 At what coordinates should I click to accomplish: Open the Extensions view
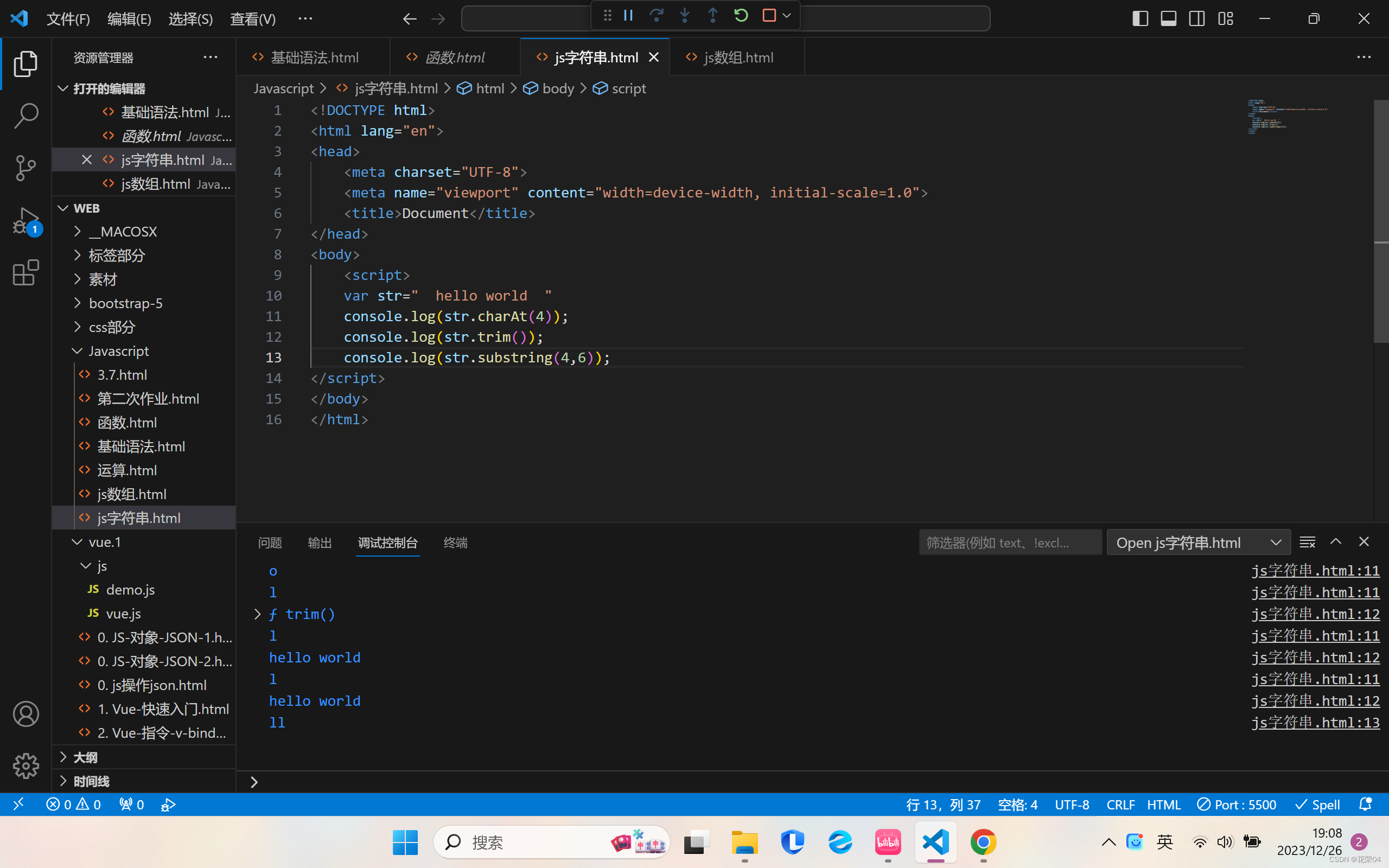[x=26, y=273]
